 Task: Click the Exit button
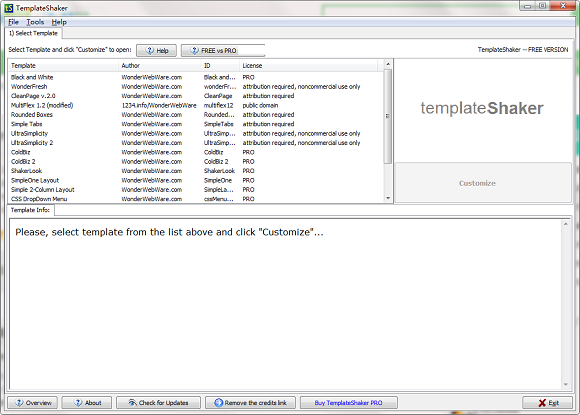(x=547, y=403)
